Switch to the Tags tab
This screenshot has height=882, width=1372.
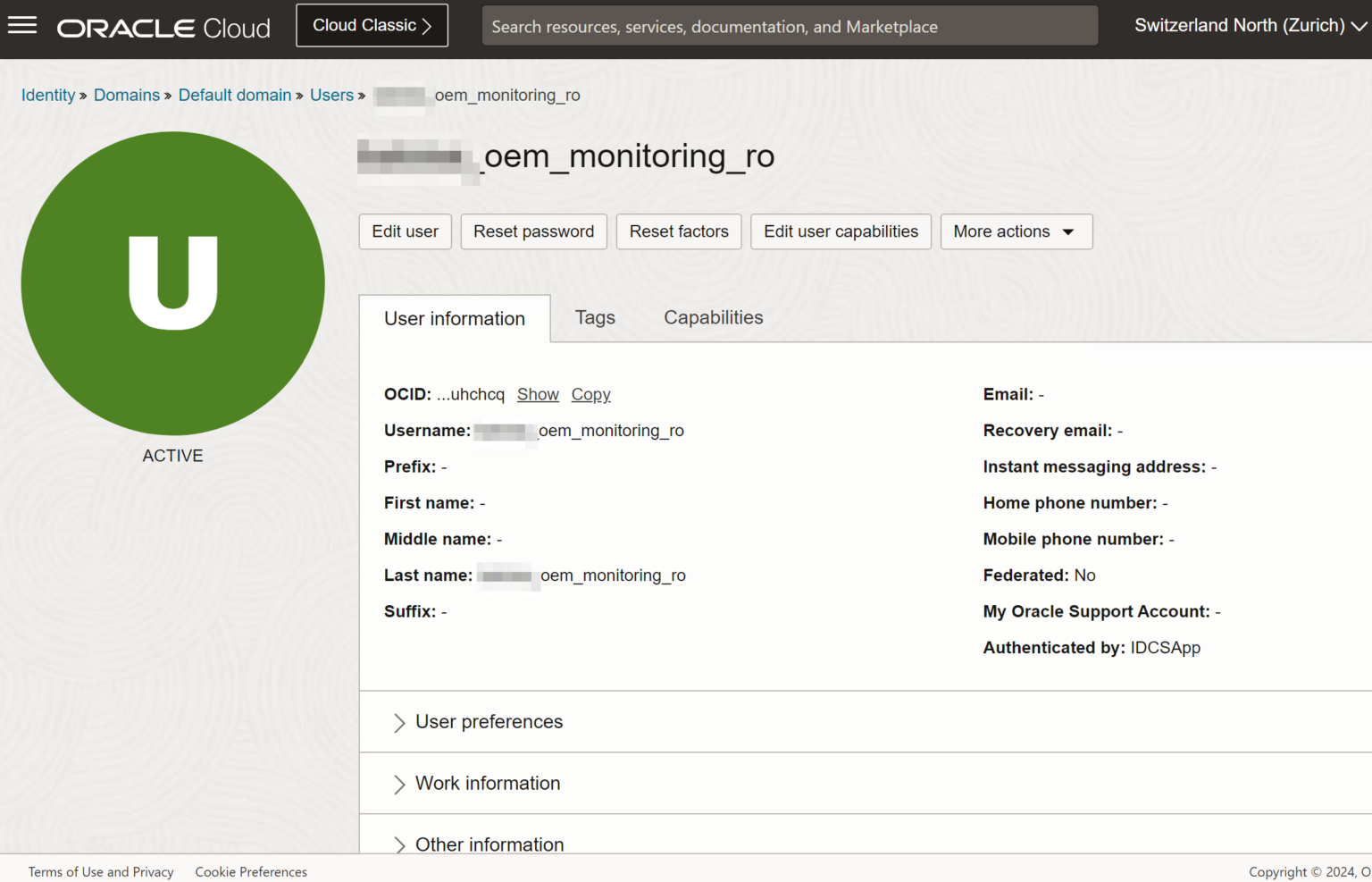595,318
